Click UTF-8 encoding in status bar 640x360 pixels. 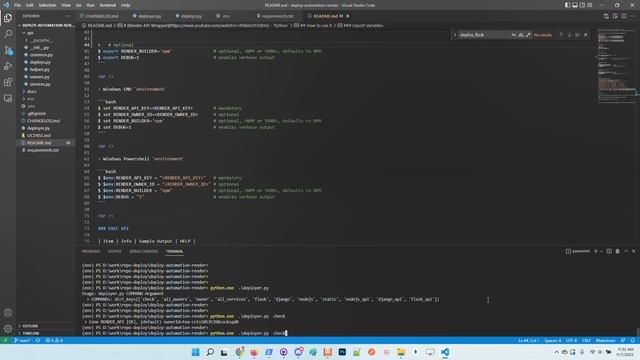click(571, 340)
